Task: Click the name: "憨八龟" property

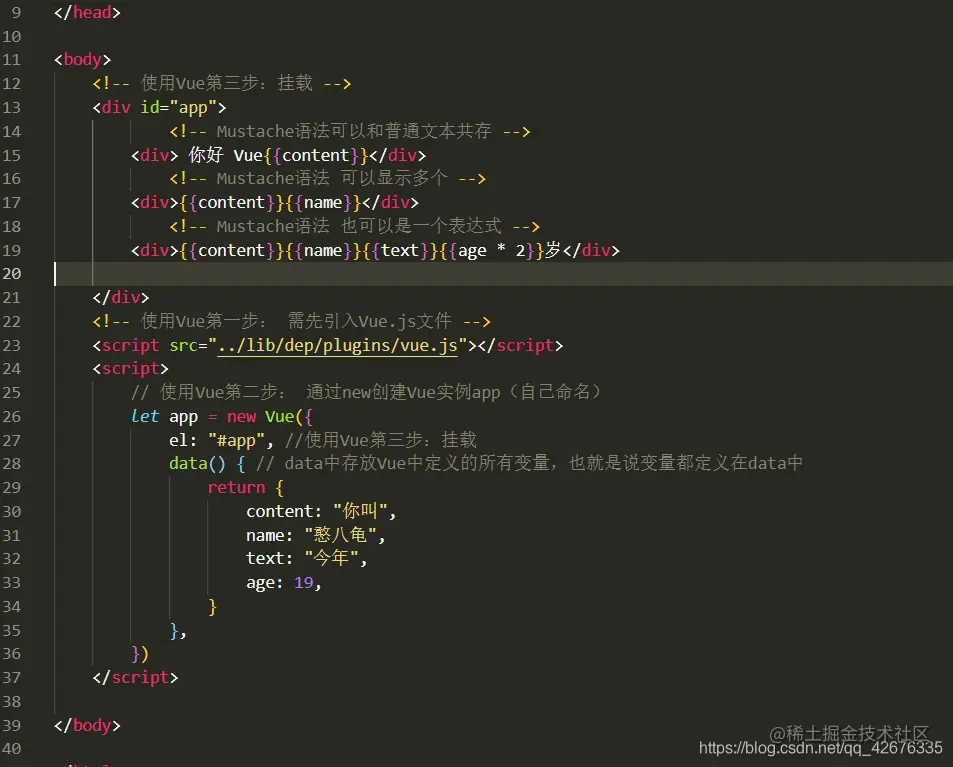Action: click(x=315, y=535)
